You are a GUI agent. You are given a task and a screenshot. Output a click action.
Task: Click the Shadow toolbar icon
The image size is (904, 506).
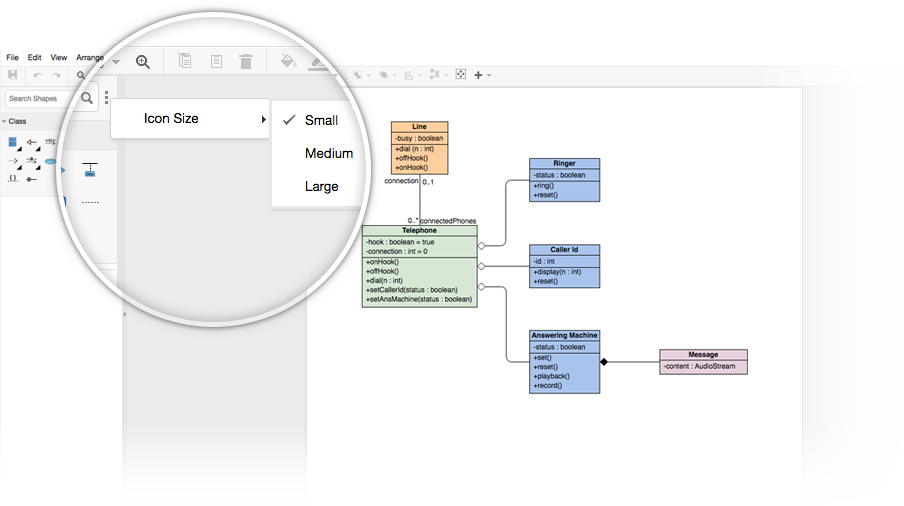409,75
